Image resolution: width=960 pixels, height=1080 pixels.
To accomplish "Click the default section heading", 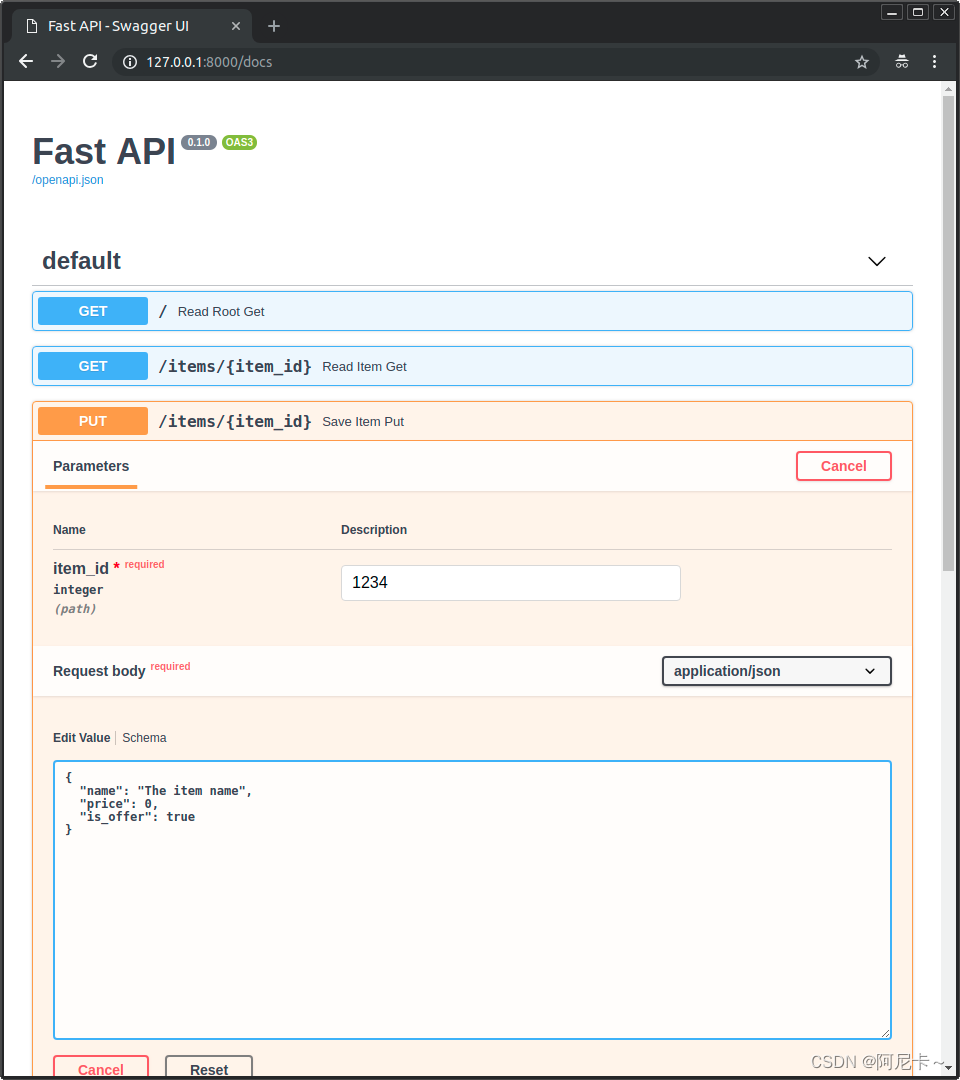I will tap(81, 261).
